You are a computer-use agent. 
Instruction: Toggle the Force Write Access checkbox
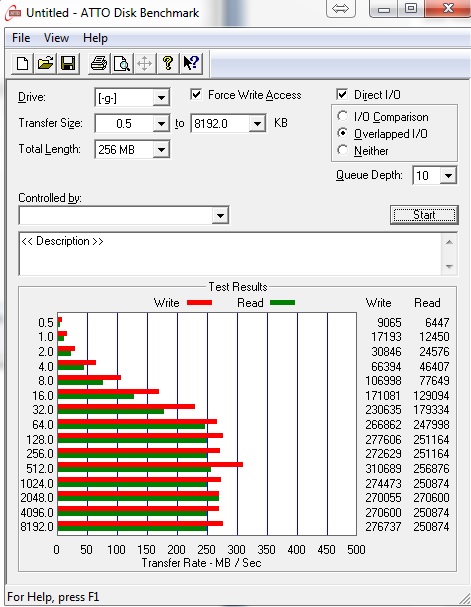point(196,95)
